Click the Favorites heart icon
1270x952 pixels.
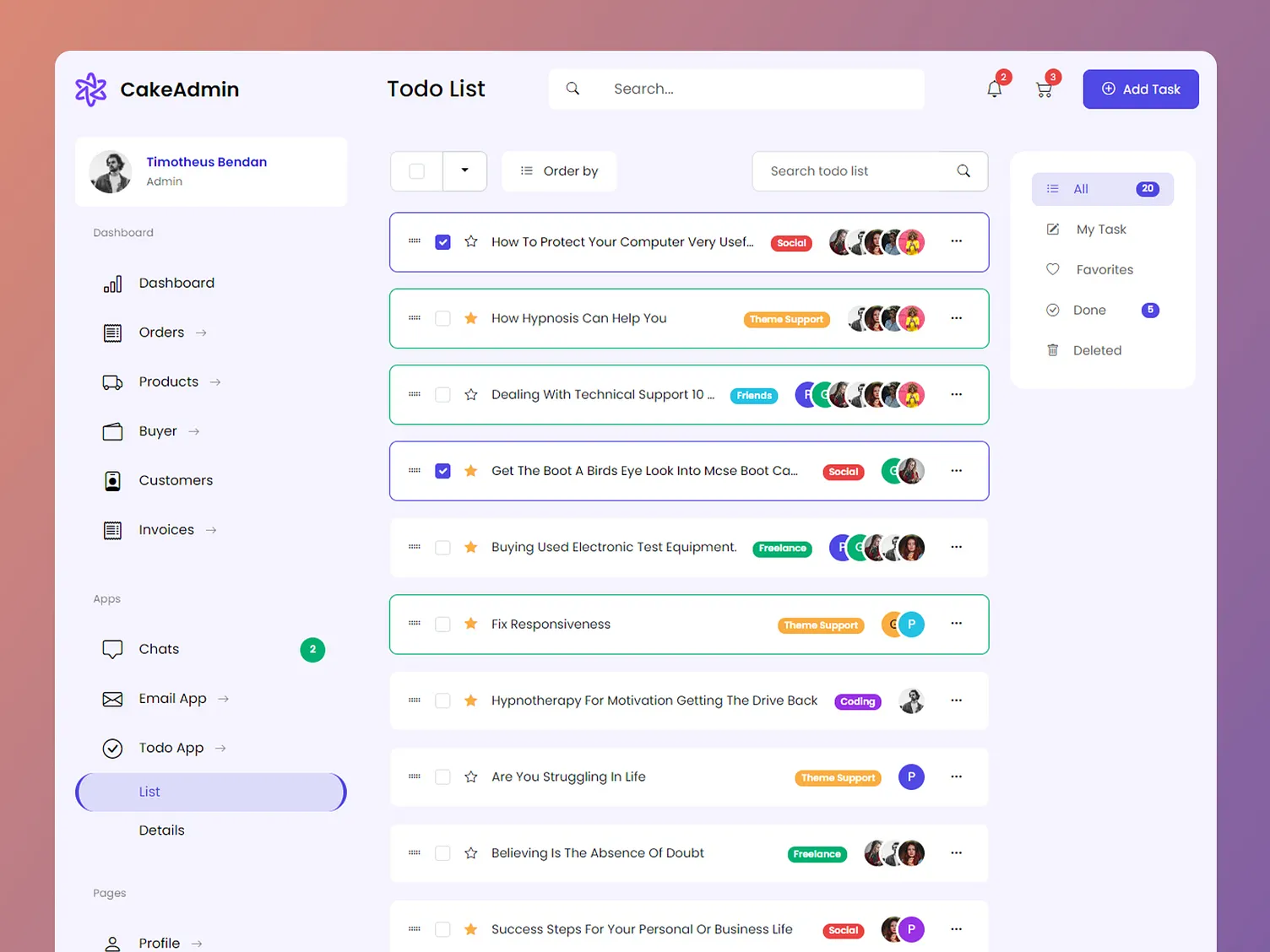1052,269
